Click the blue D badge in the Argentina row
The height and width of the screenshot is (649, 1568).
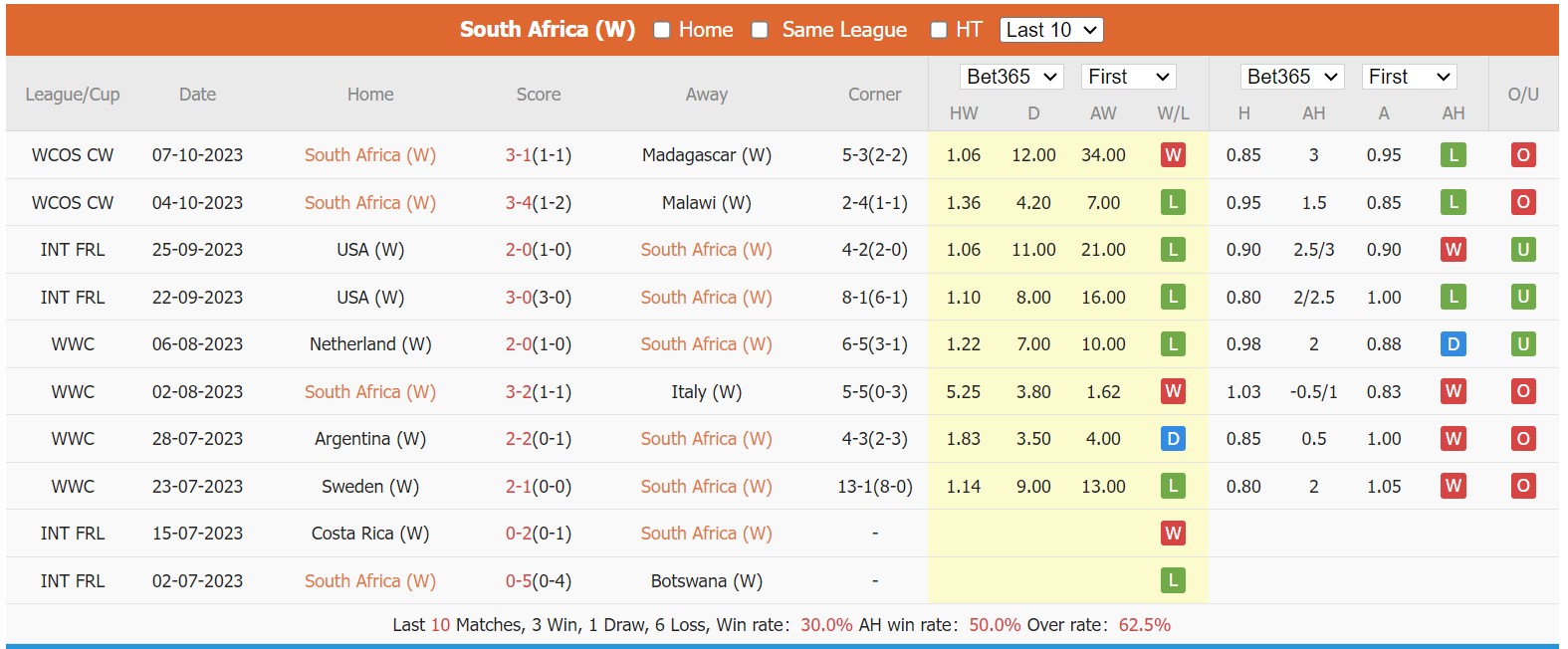1173,438
